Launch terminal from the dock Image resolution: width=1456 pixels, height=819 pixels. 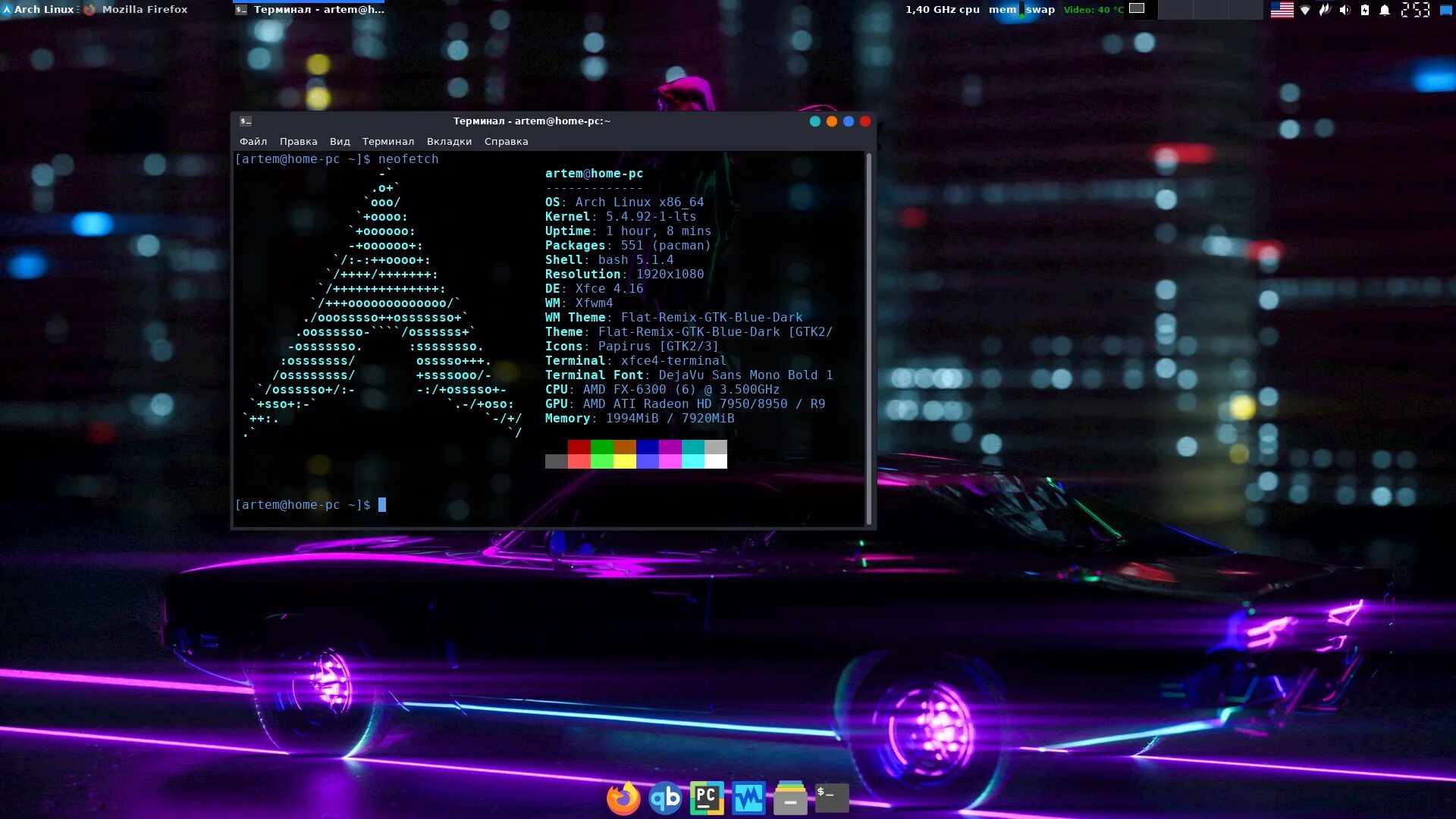pyautogui.click(x=832, y=798)
